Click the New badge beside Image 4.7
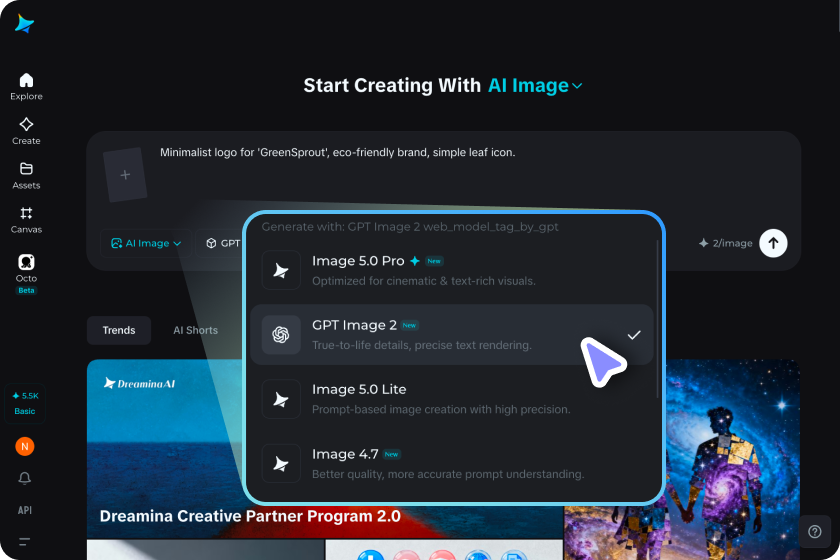The height and width of the screenshot is (560, 840). (392, 454)
